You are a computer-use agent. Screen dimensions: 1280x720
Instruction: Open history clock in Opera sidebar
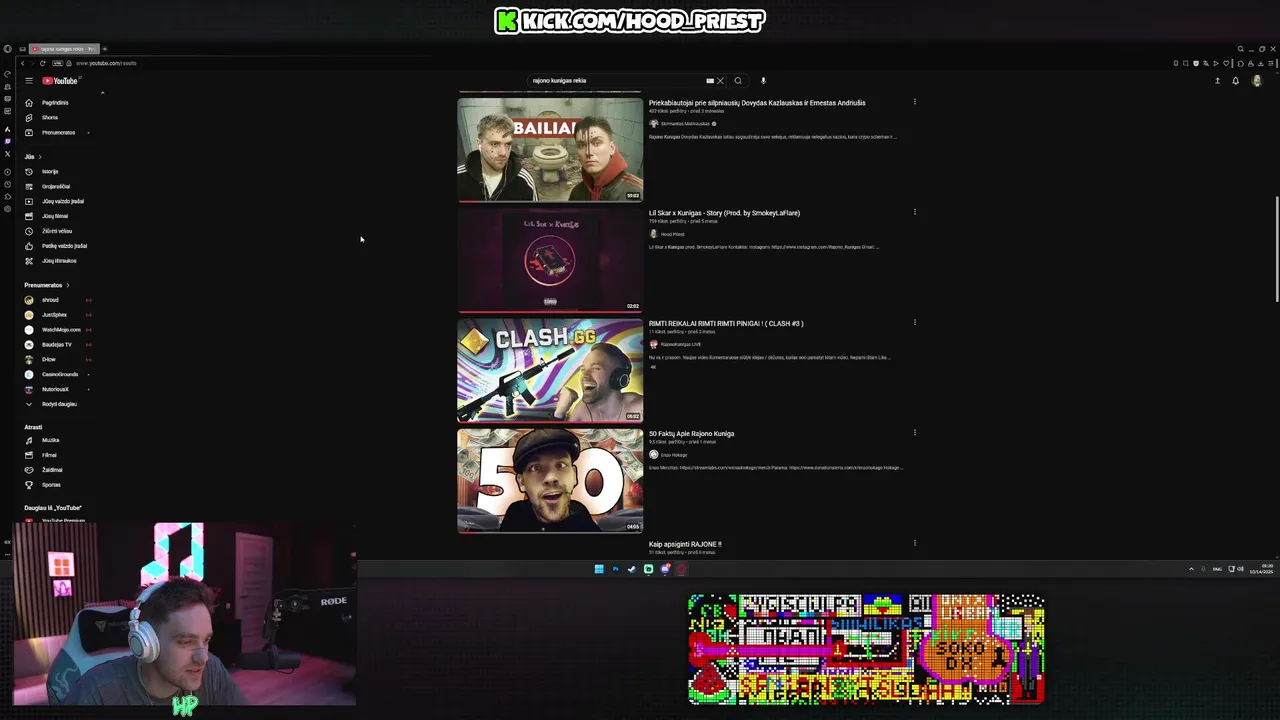(x=8, y=184)
